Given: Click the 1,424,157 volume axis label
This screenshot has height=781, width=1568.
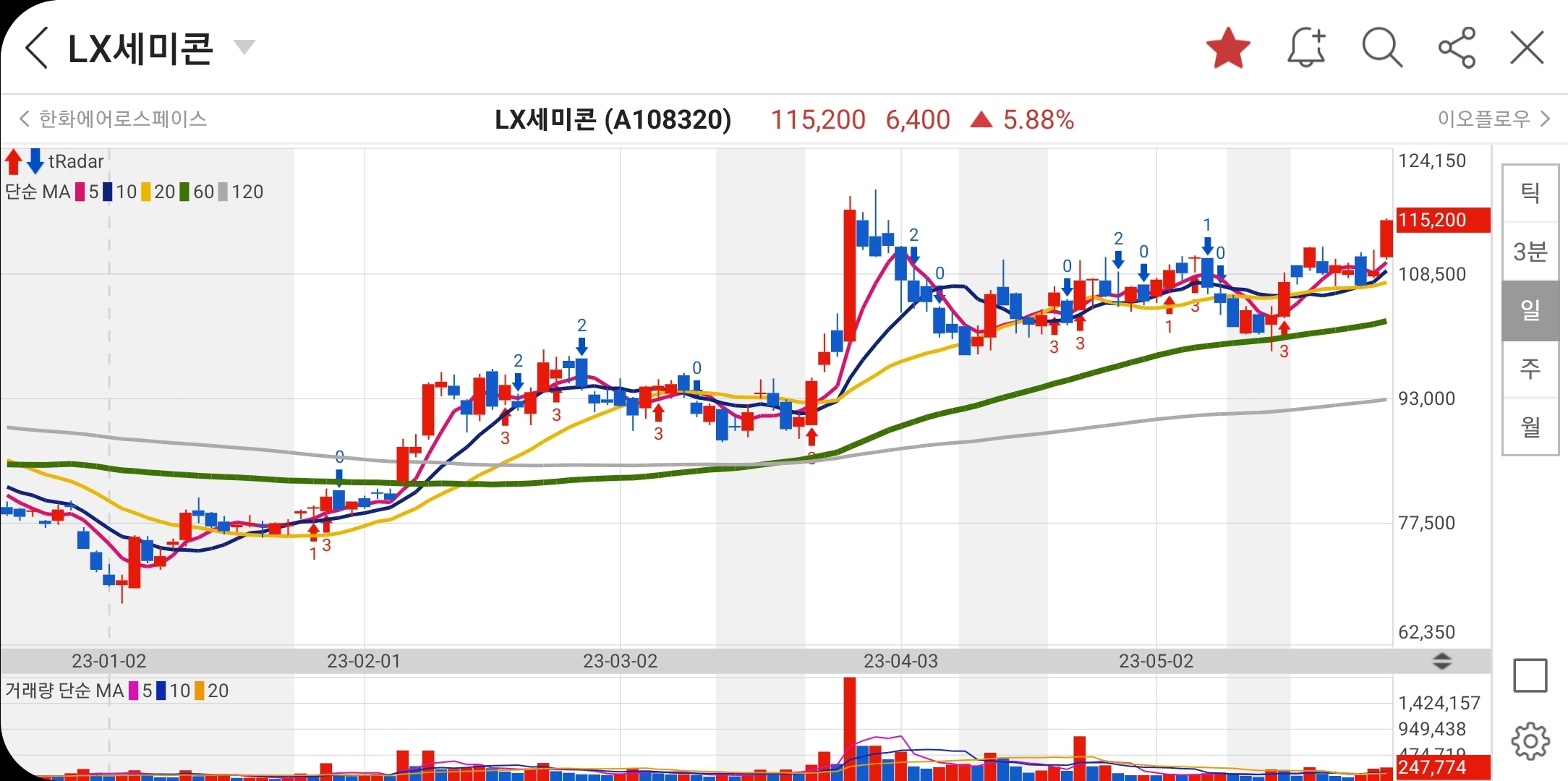Looking at the screenshot, I should click(1439, 703).
